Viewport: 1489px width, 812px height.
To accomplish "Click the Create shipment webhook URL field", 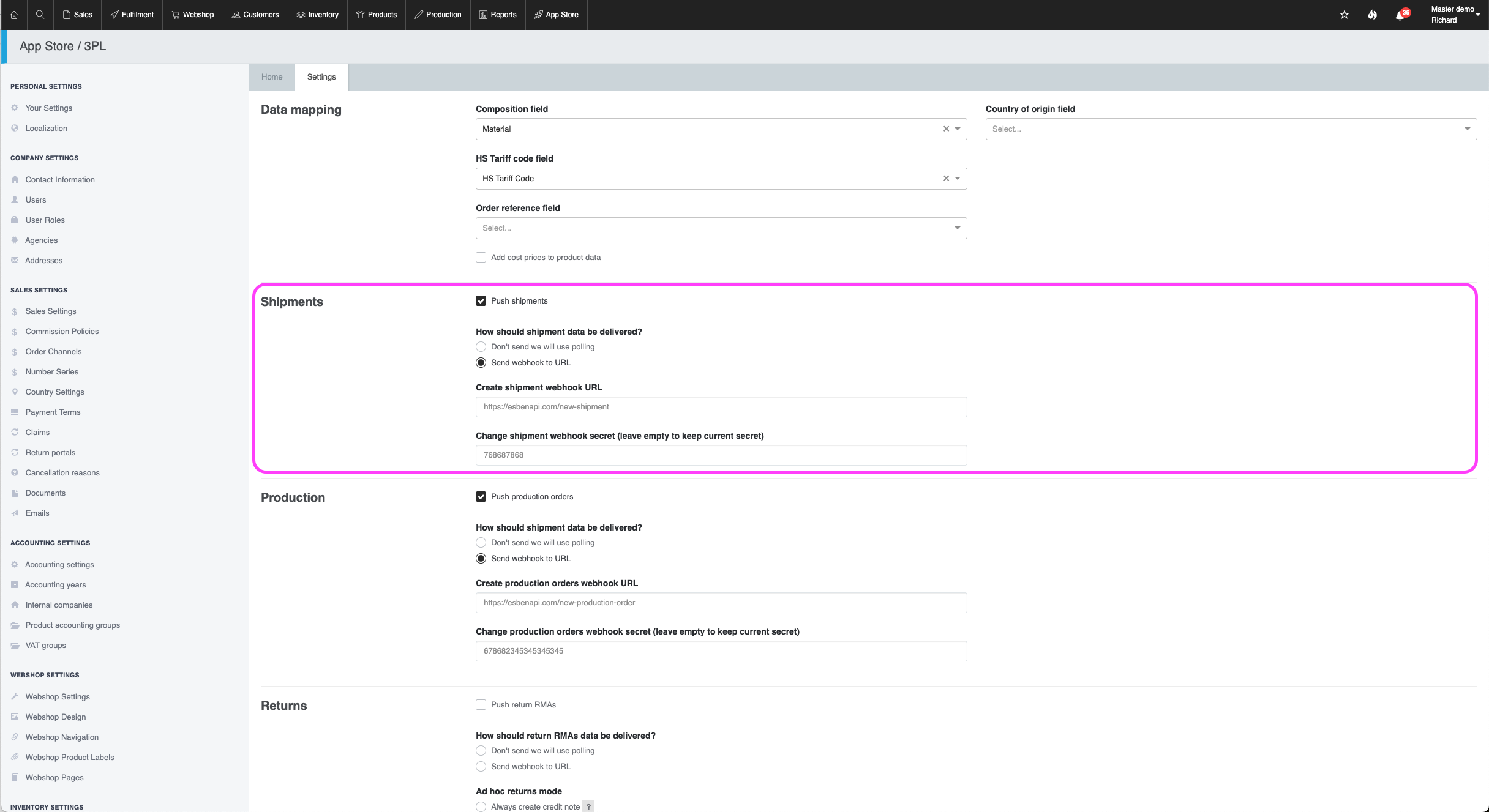I will tap(721, 407).
